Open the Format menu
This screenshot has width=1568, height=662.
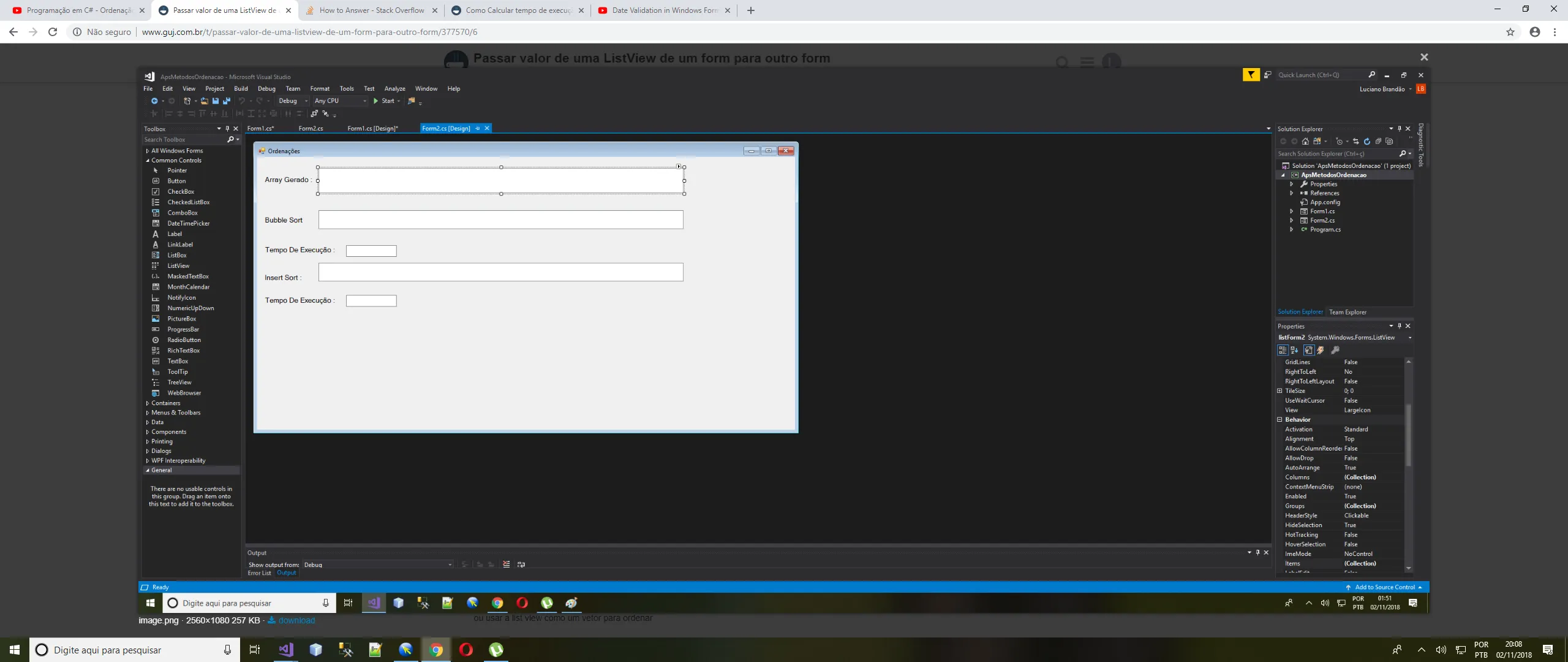[x=319, y=89]
